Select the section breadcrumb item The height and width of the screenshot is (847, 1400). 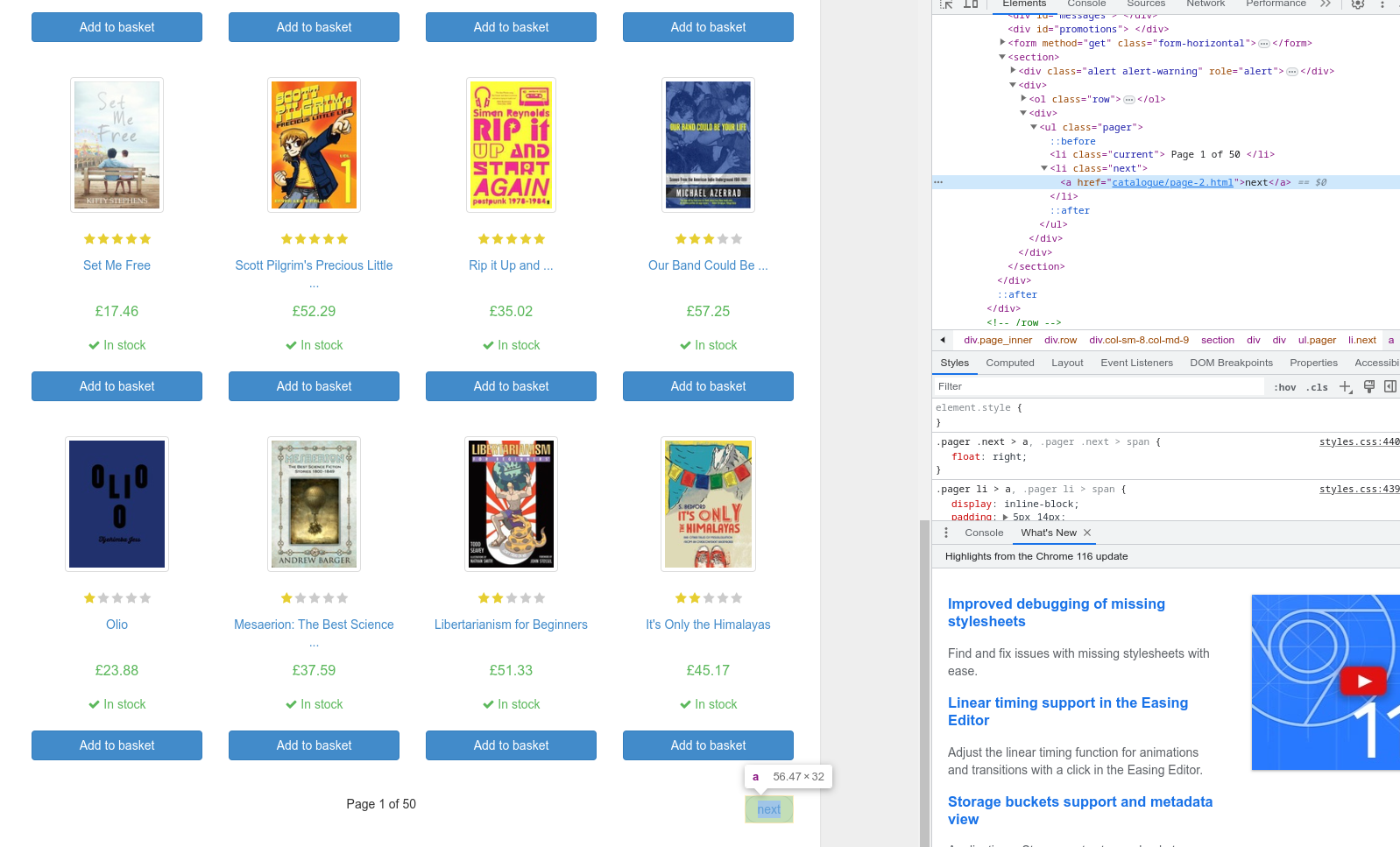[1218, 340]
